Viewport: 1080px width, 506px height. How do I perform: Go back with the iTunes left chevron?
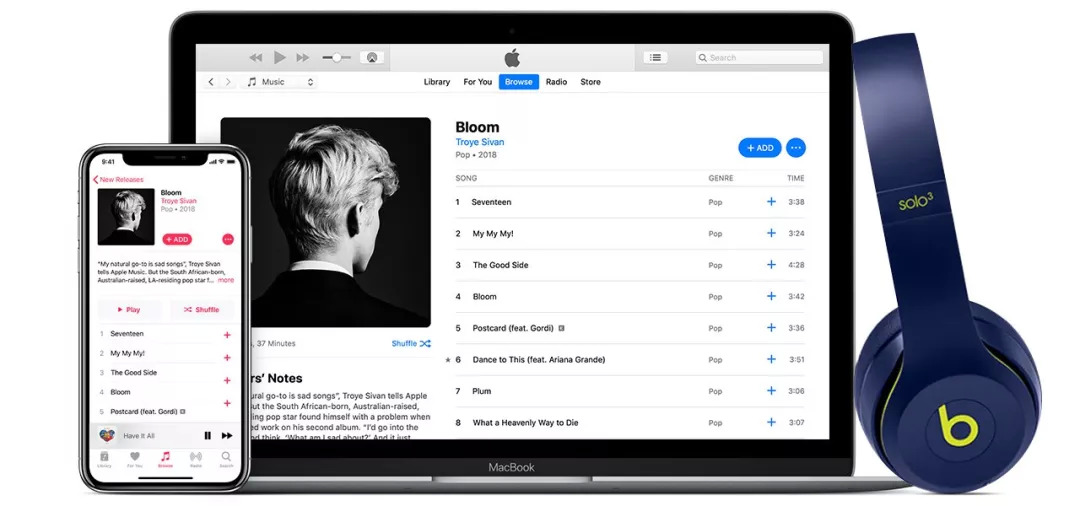pyautogui.click(x=211, y=82)
